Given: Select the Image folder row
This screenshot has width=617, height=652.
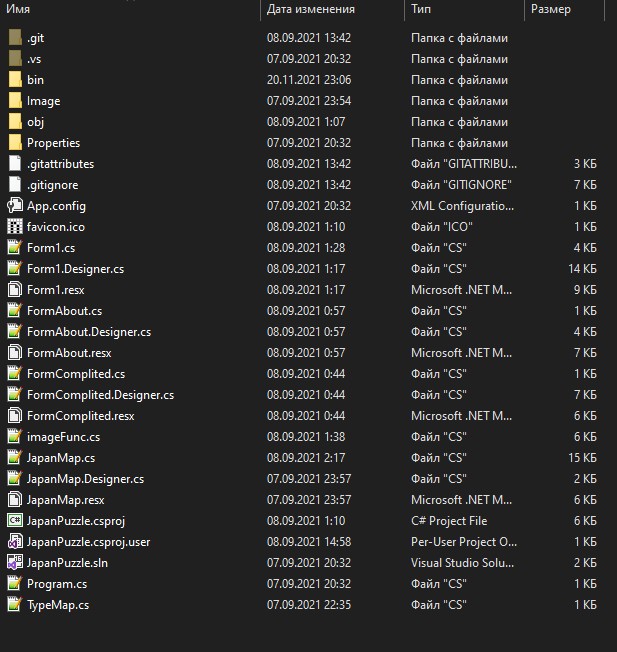Looking at the screenshot, I should coord(43,101).
